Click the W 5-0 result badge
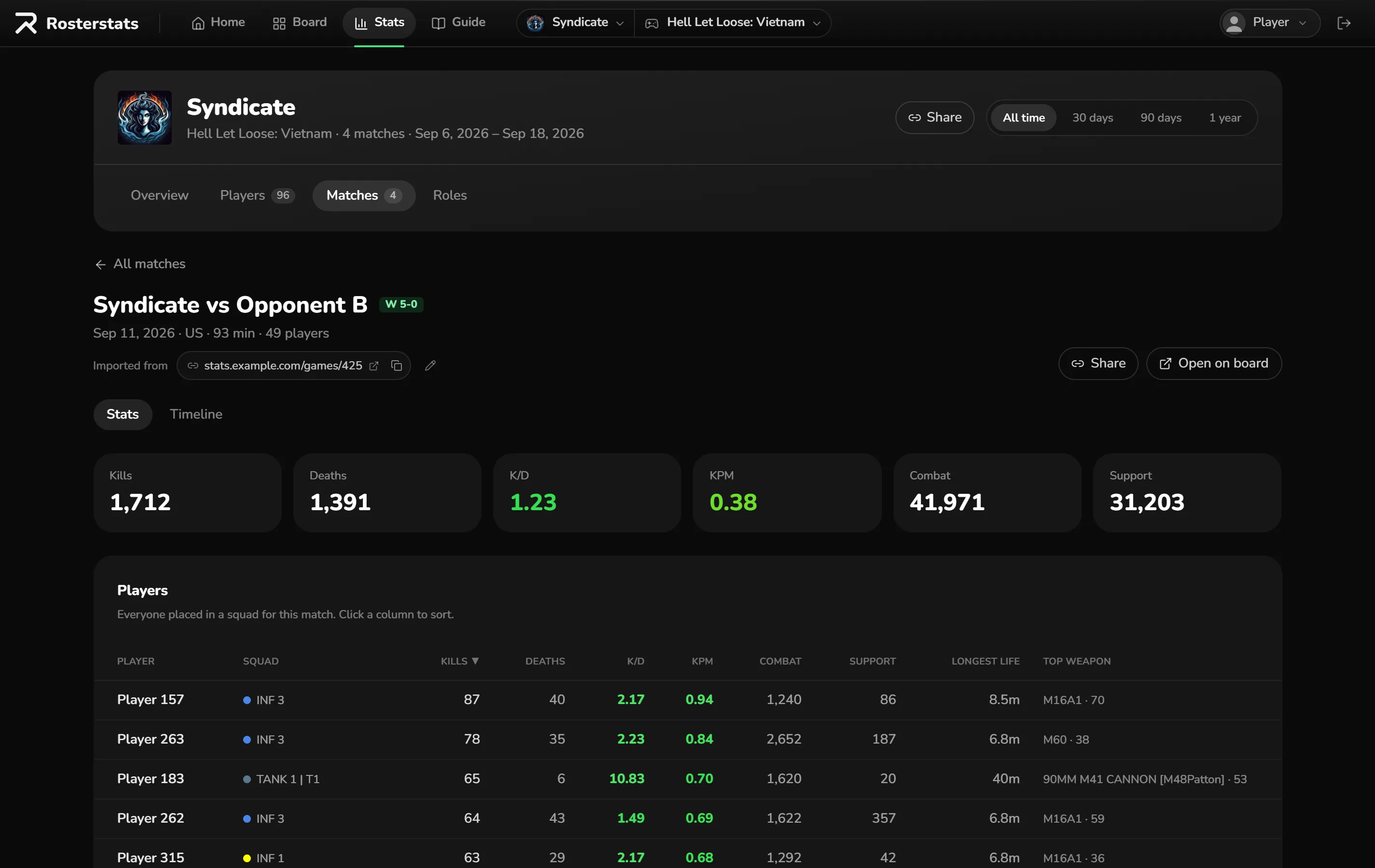This screenshot has height=868, width=1375. pyautogui.click(x=401, y=304)
